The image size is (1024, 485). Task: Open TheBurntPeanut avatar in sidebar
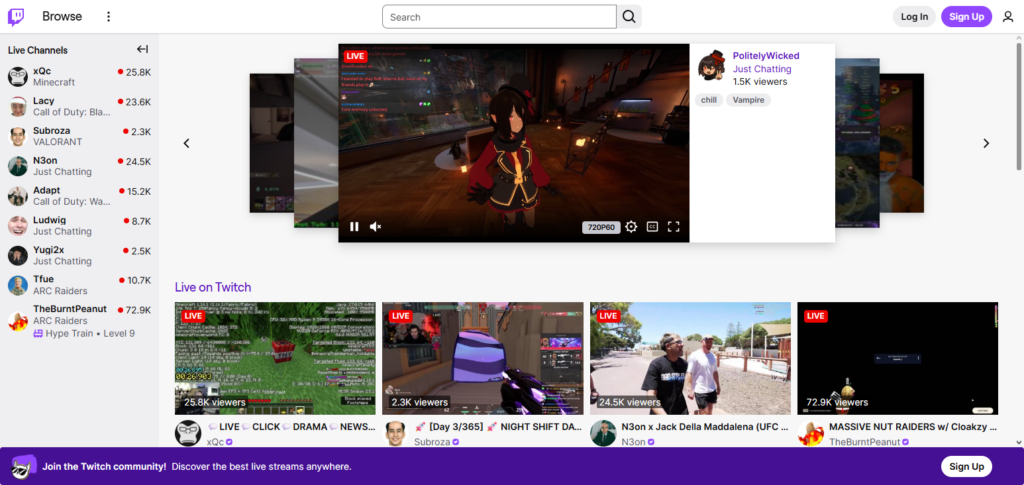18,321
